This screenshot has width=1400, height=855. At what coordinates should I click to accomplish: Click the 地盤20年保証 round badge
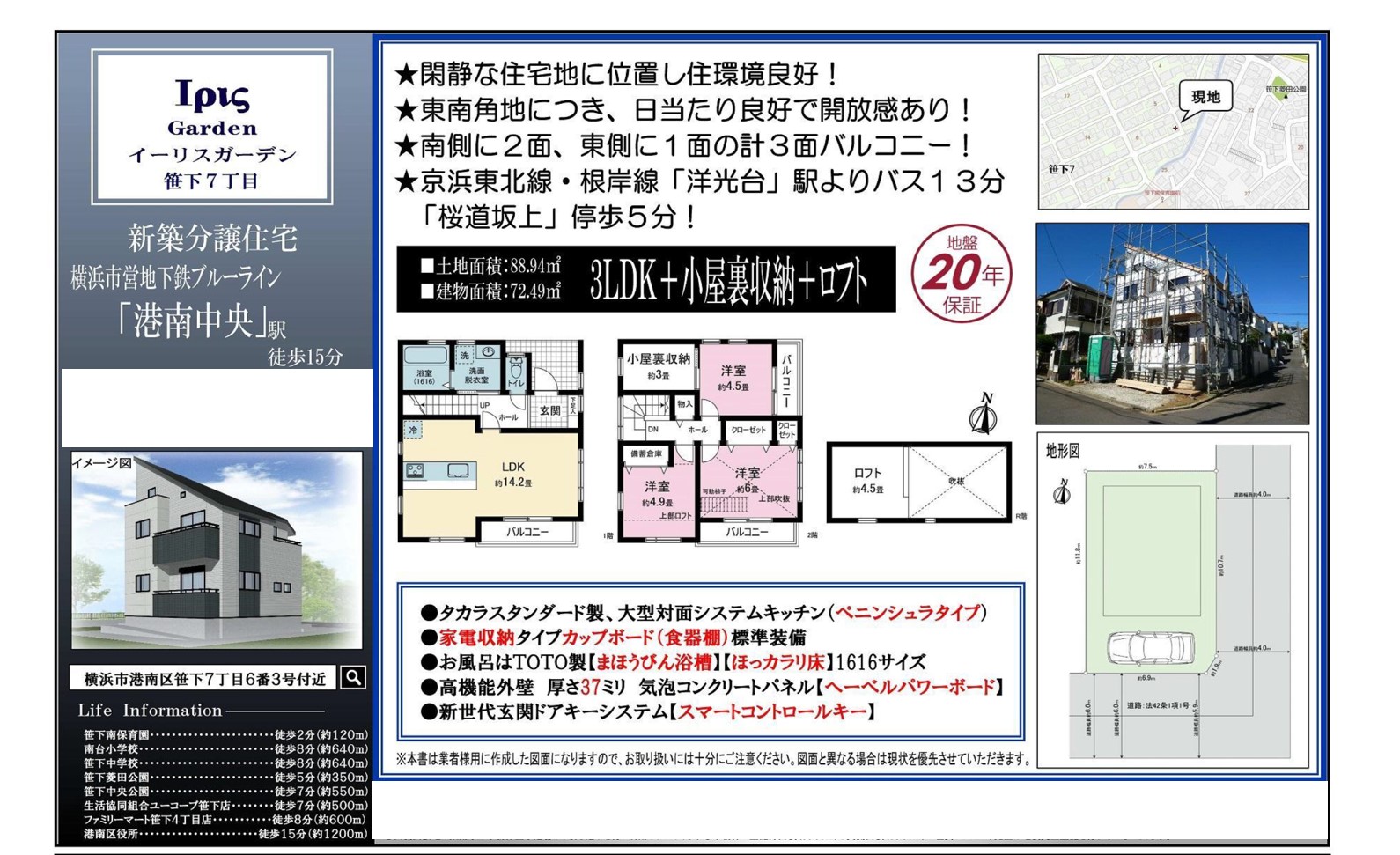962,274
